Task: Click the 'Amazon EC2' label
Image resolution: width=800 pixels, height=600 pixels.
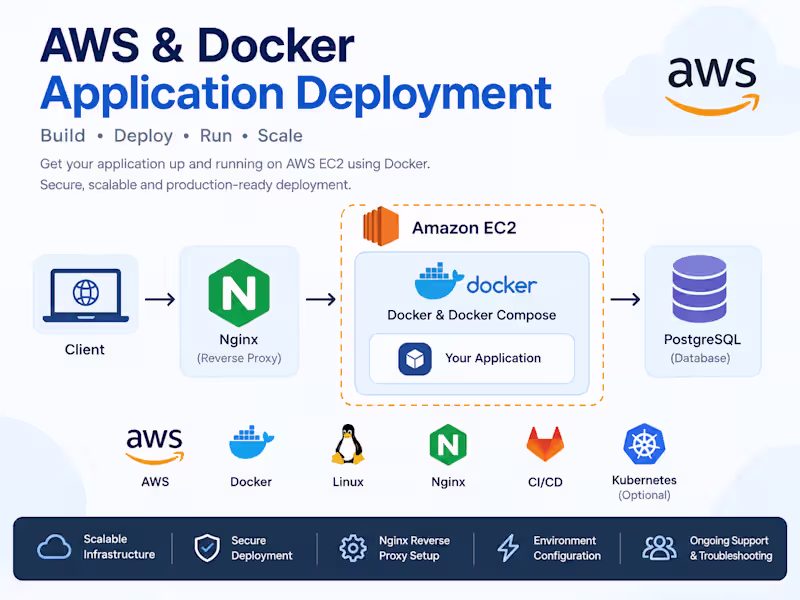Action: pyautogui.click(x=464, y=228)
